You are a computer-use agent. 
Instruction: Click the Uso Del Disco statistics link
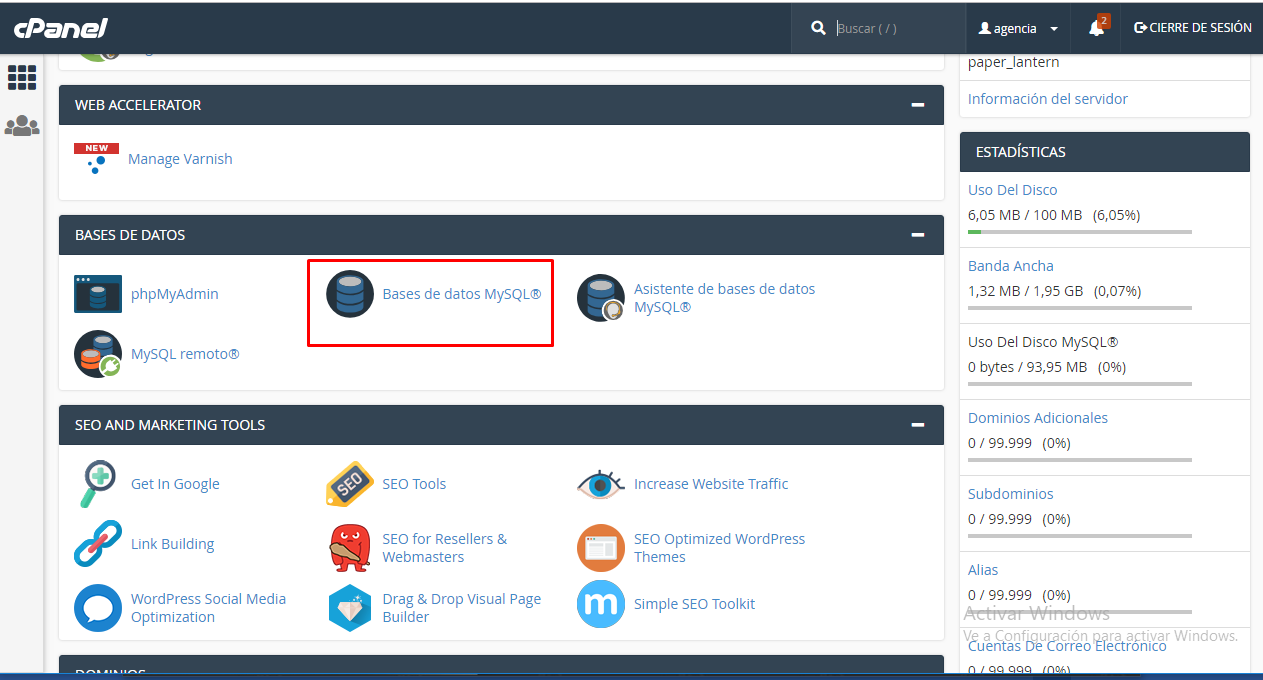(x=1012, y=190)
